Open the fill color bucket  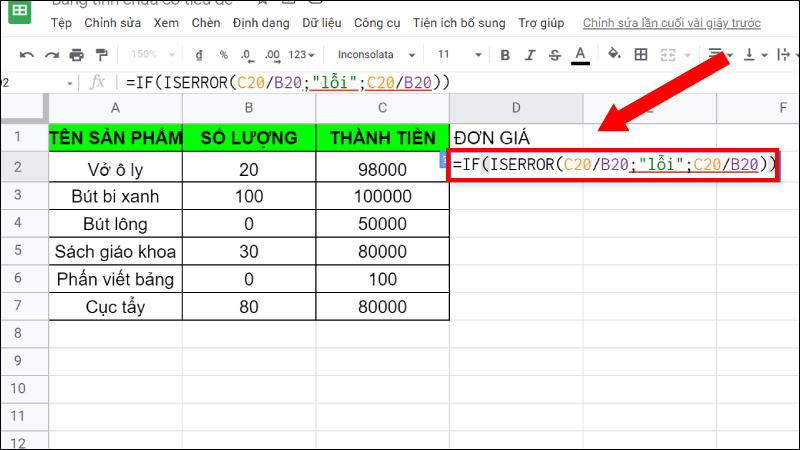617,55
